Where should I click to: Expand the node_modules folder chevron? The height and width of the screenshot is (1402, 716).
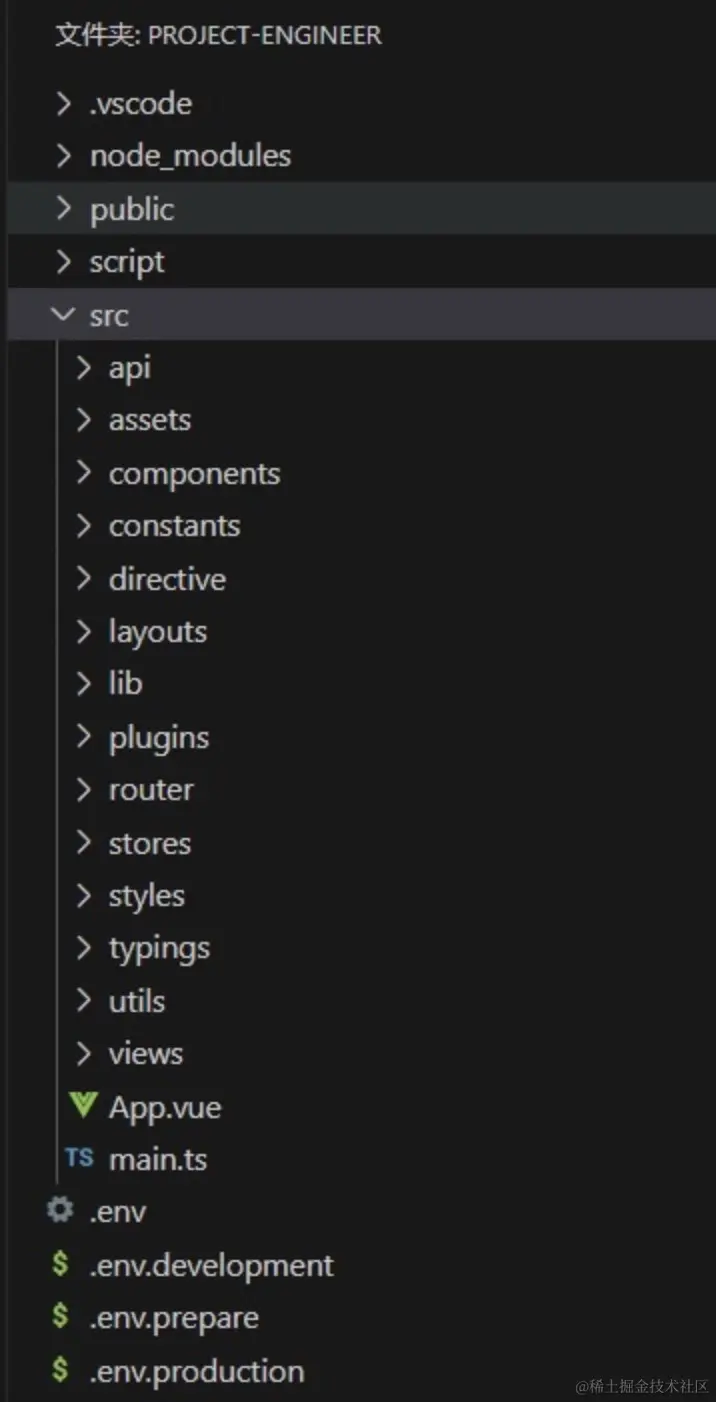63,156
